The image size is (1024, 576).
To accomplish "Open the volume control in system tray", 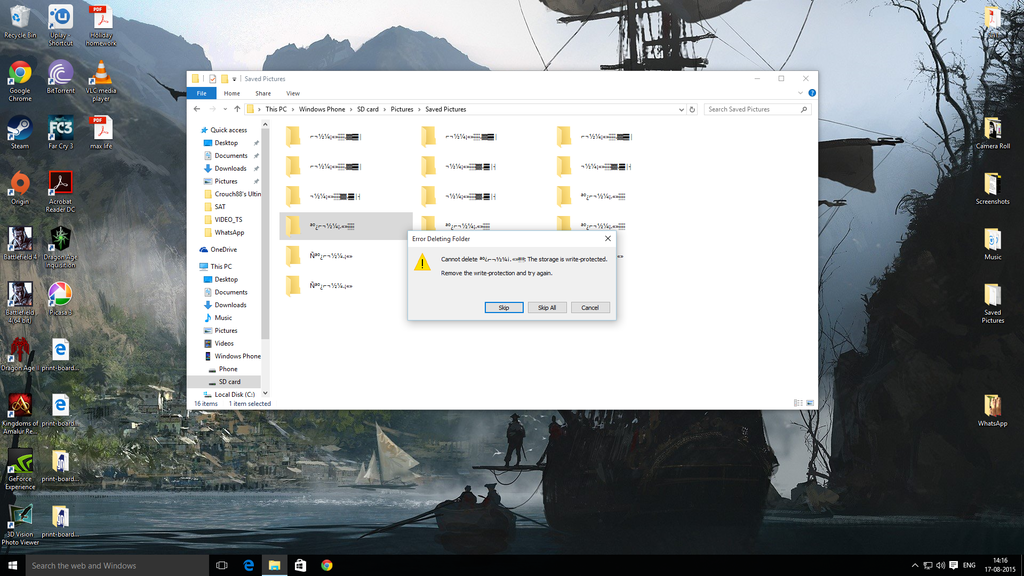I will [x=940, y=566].
